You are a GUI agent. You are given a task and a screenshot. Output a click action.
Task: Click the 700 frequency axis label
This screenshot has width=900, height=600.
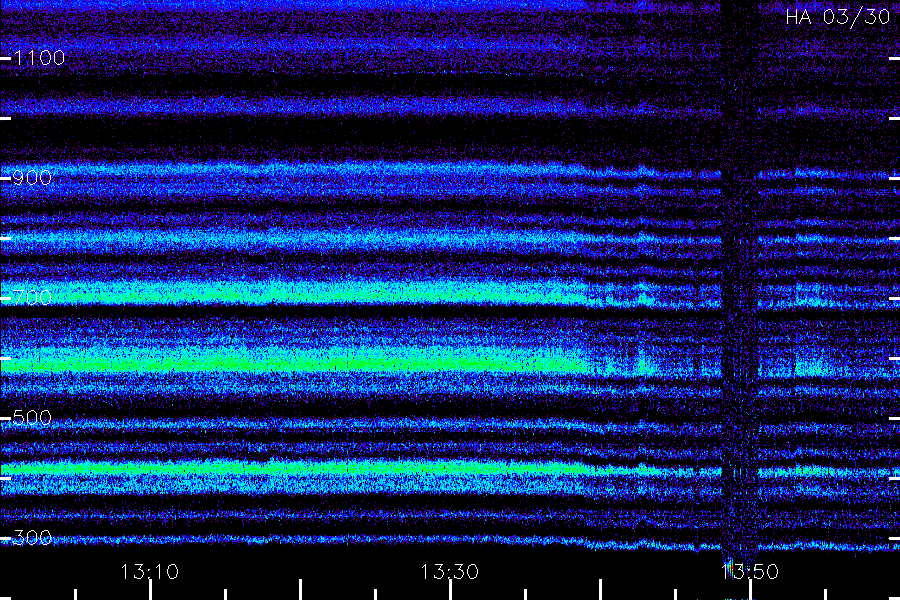32,297
